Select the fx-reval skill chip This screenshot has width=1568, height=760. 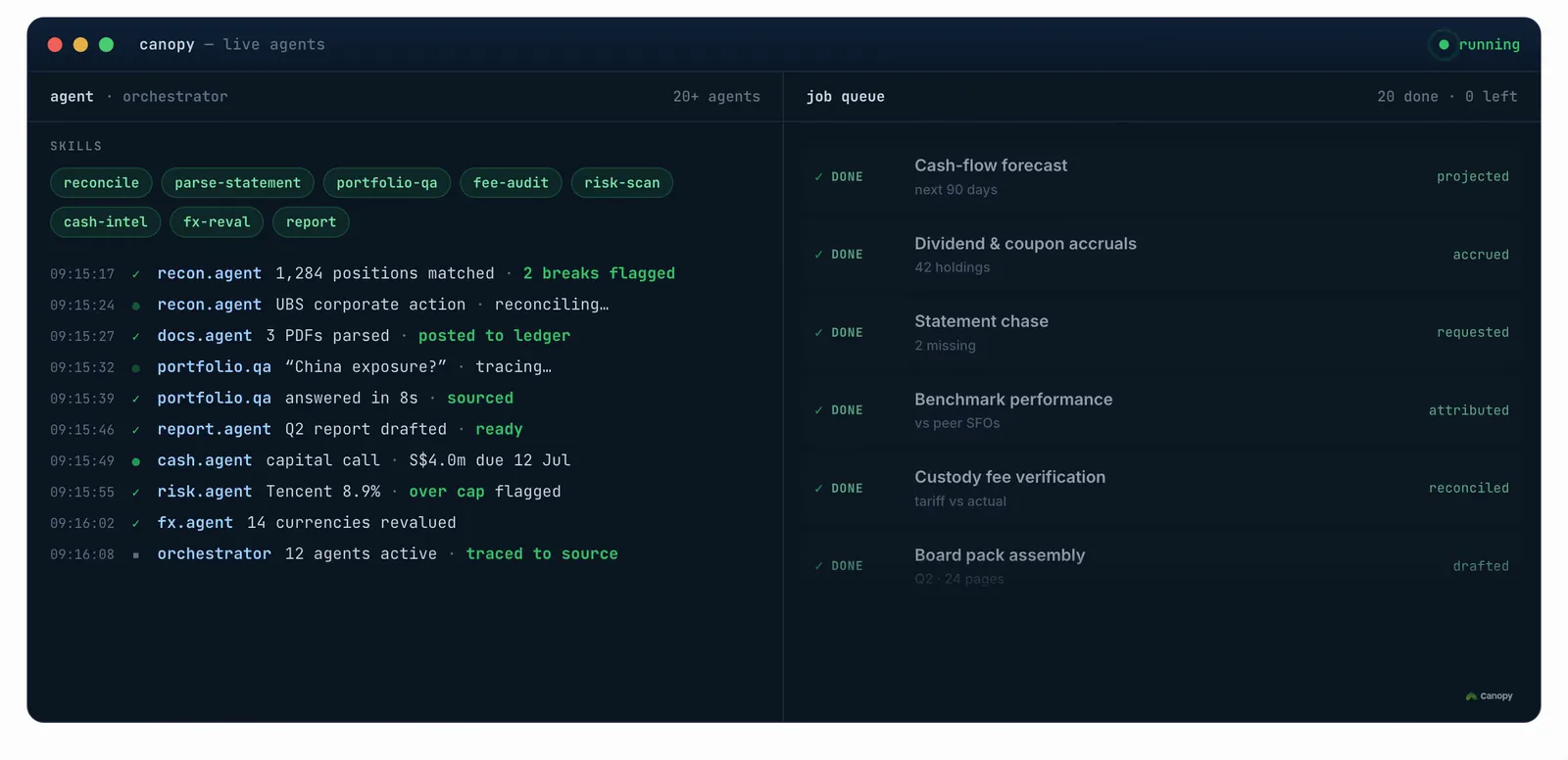point(217,222)
